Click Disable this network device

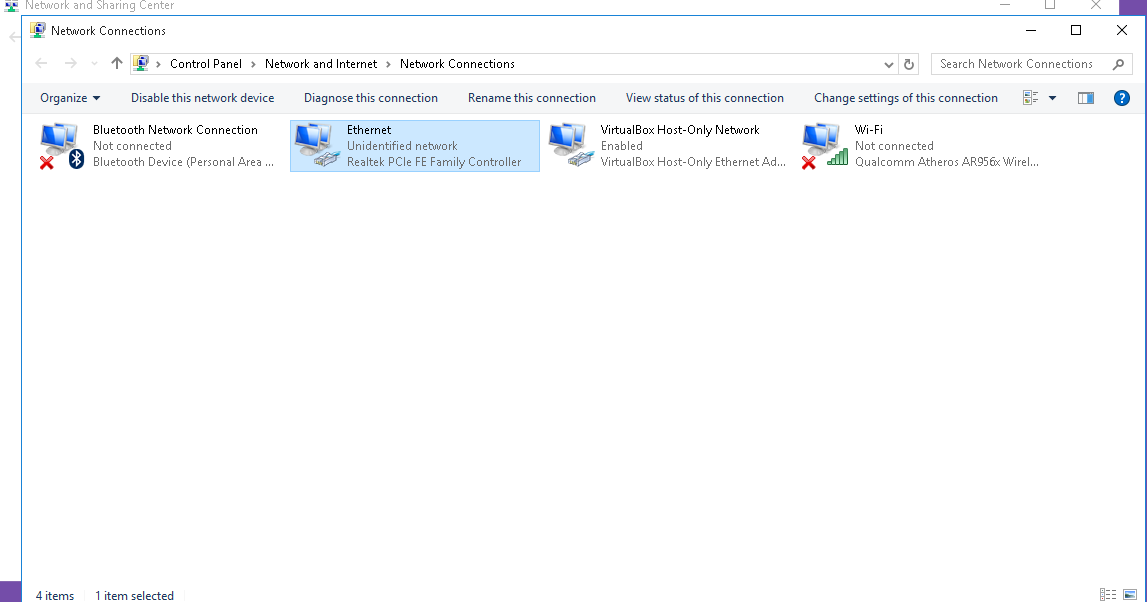202,98
